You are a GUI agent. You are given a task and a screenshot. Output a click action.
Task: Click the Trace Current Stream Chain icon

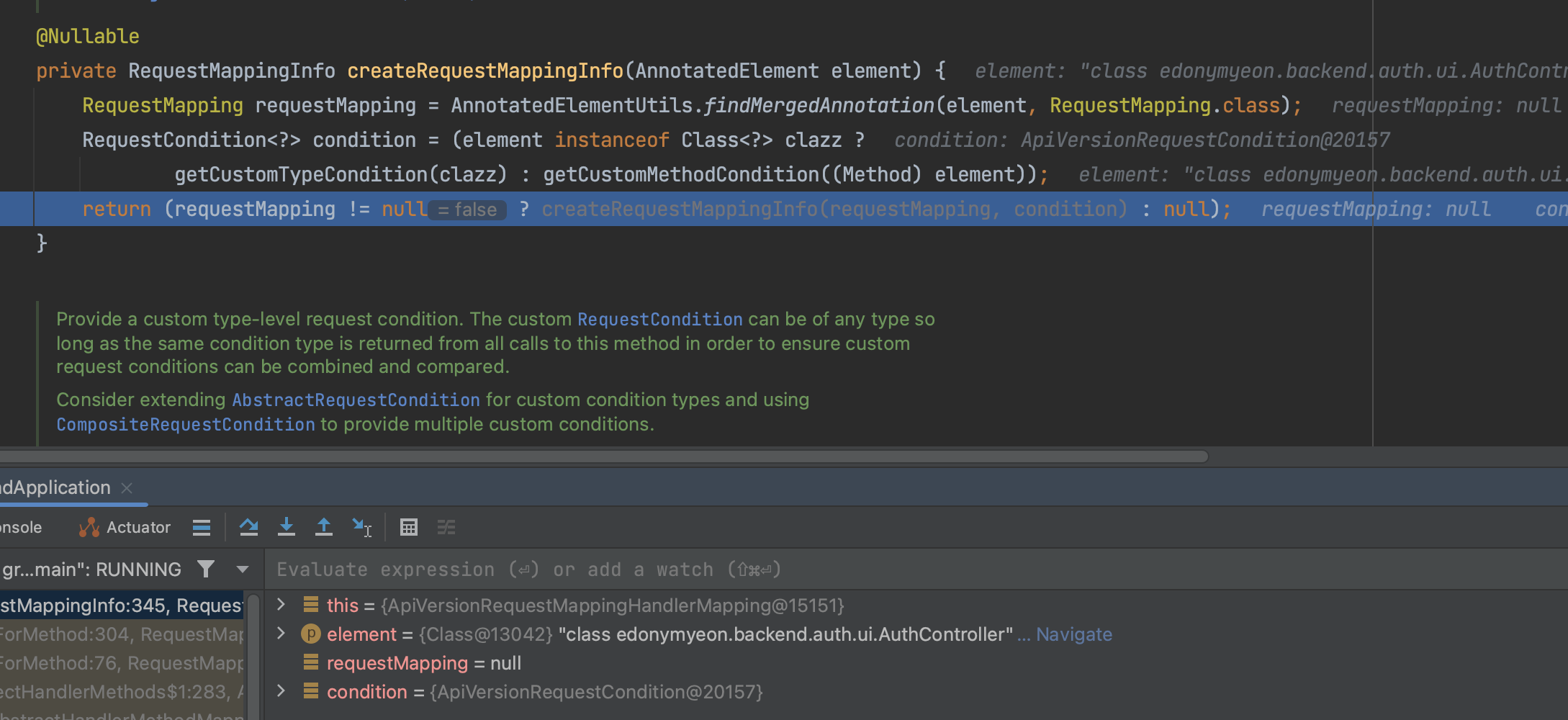point(446,528)
